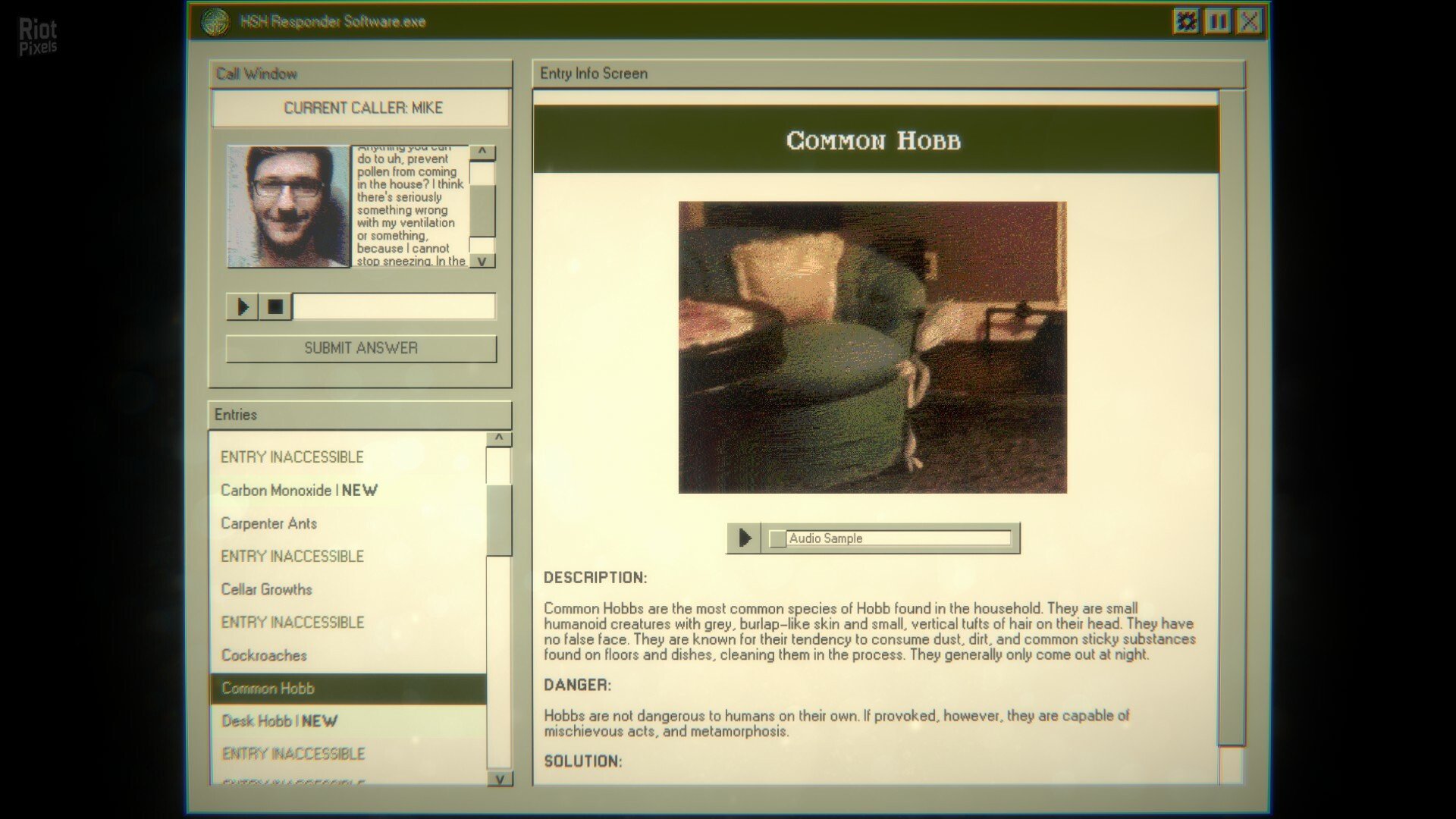This screenshot has height=819, width=1456.
Task: Open the Cockroaches entry
Action: (x=263, y=655)
